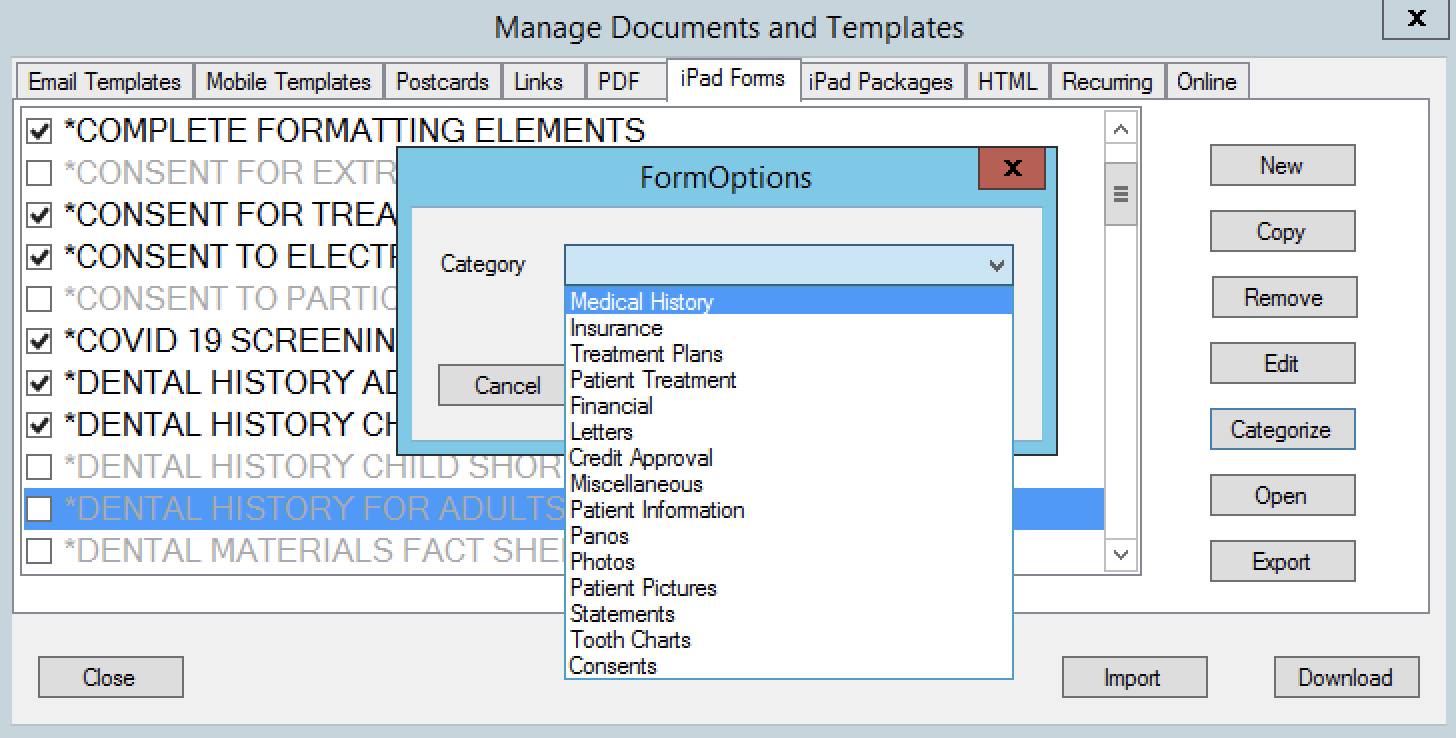Click the Download button
This screenshot has height=738, width=1456.
coord(1346,678)
